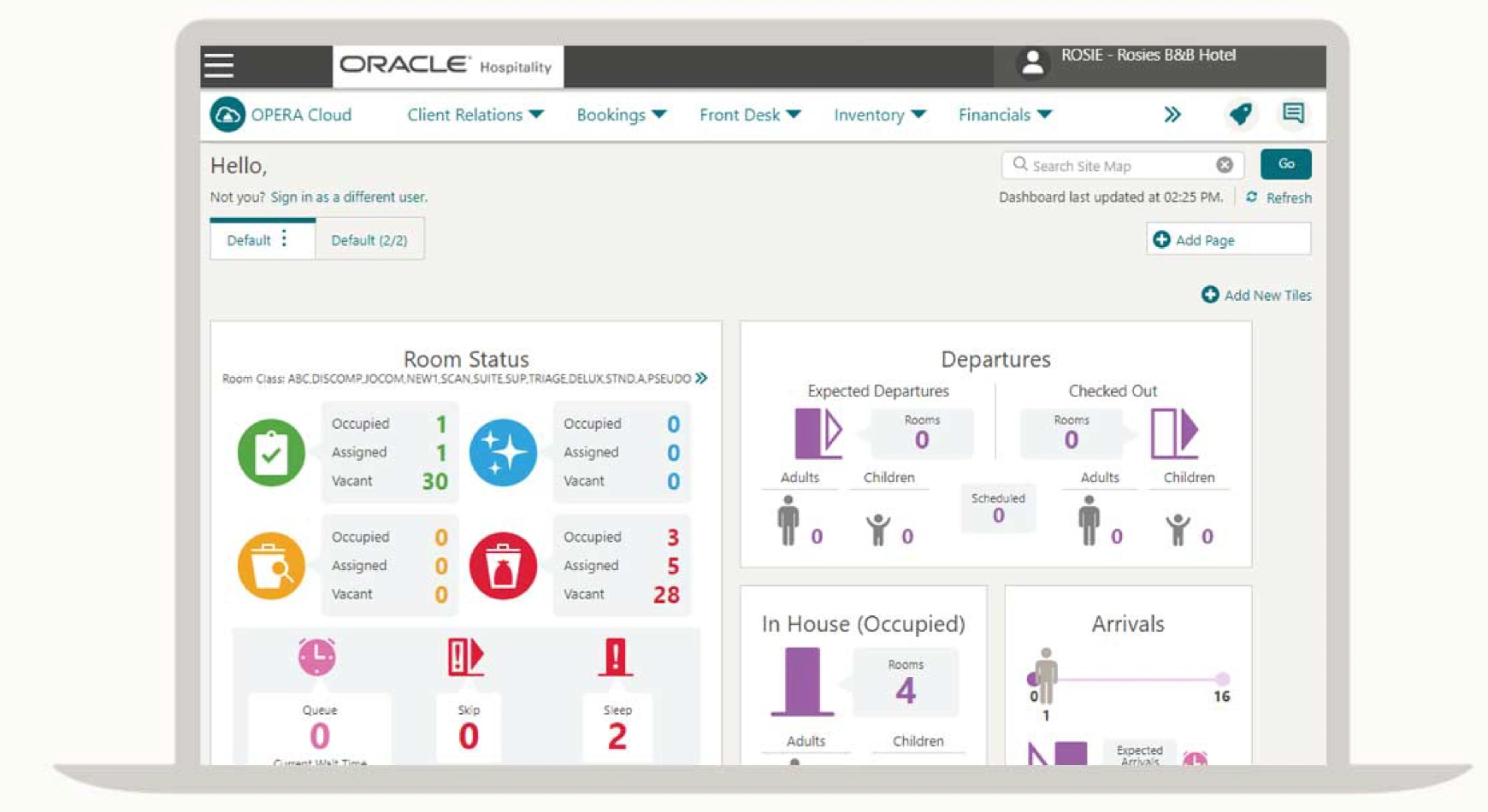The width and height of the screenshot is (1488, 812).
Task: Focus the Search Site Map field
Action: [x=1122, y=165]
